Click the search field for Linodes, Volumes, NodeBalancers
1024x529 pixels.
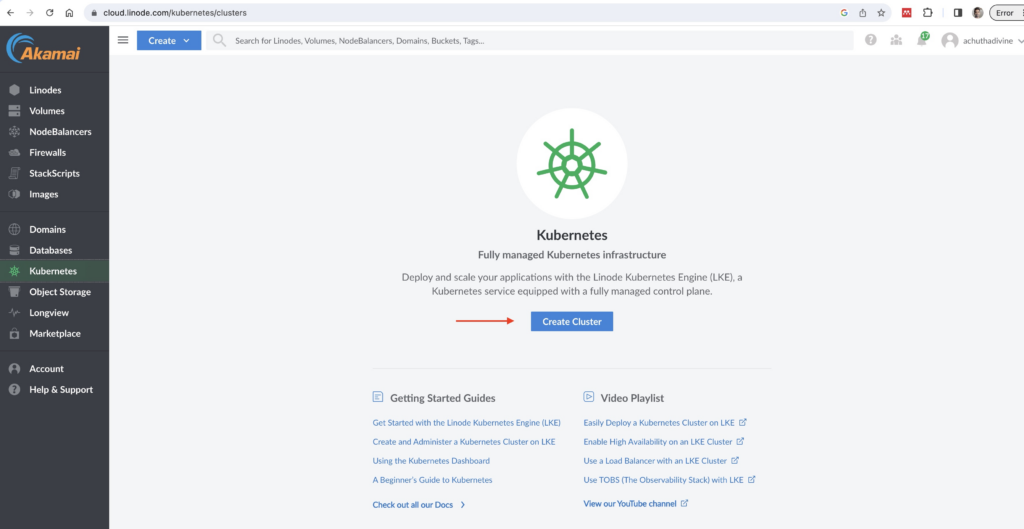tap(530, 40)
